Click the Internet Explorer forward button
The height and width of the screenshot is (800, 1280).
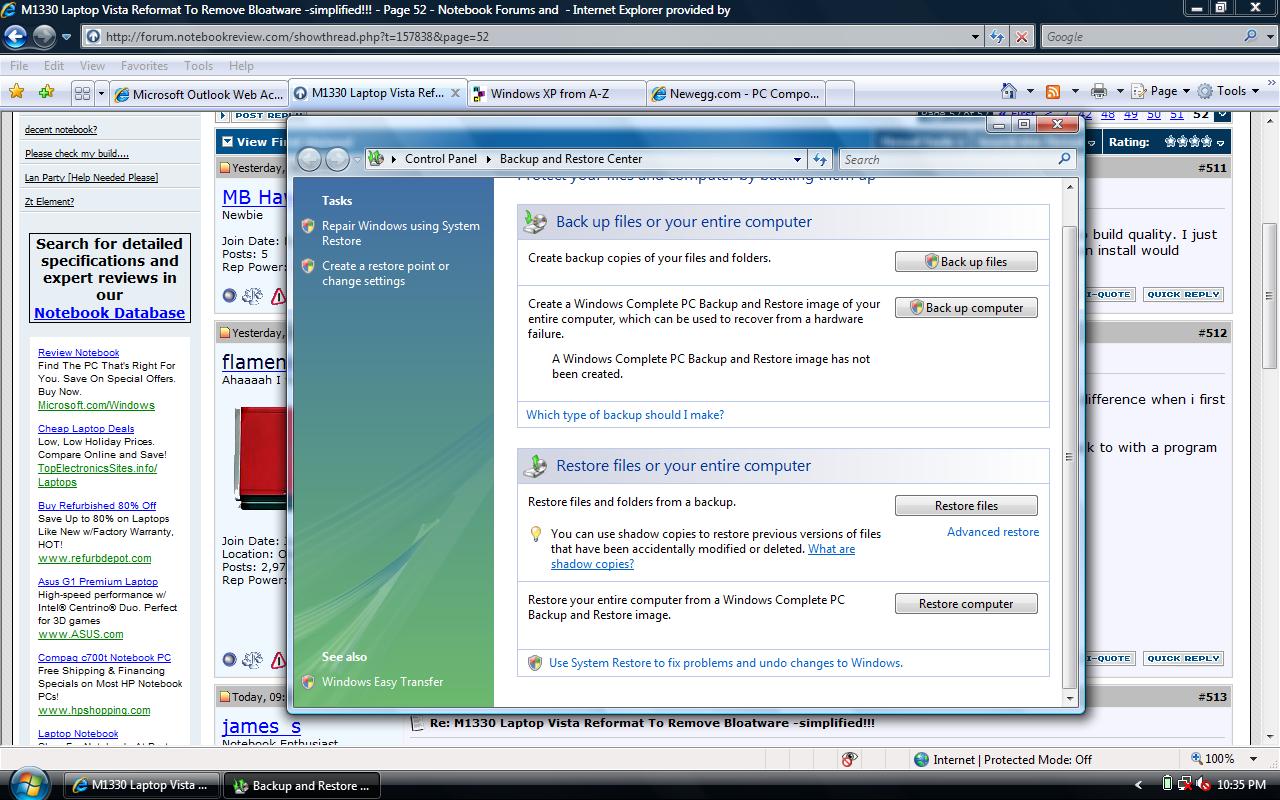point(44,37)
